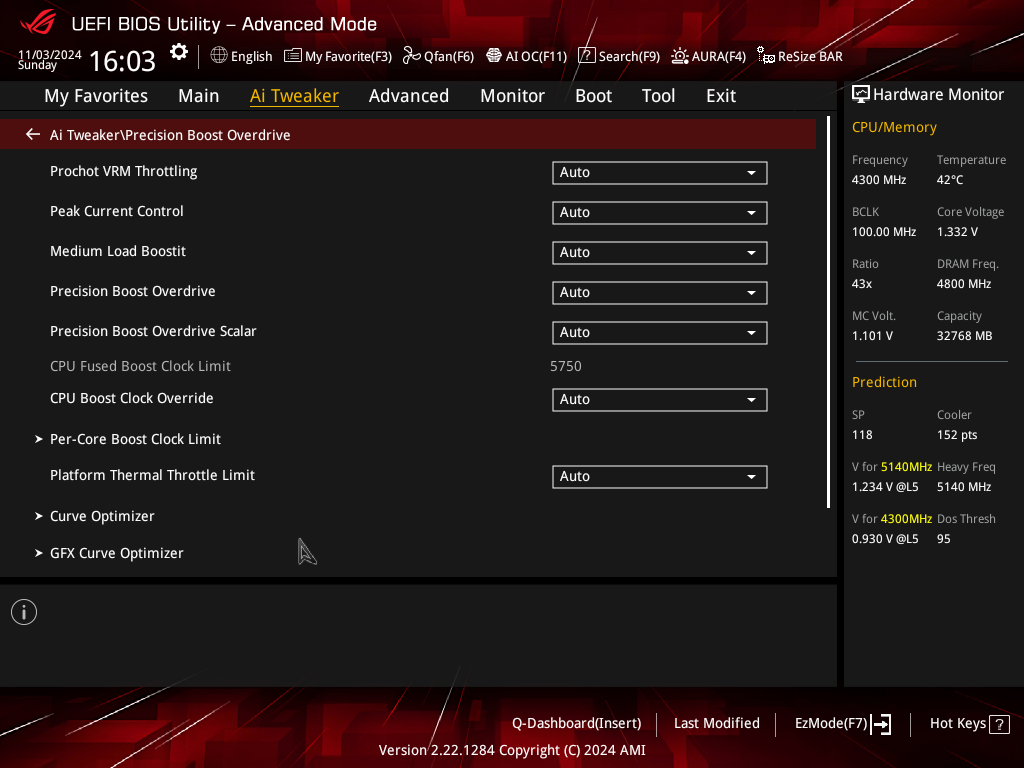Launch Qfan(F6) fan control icon

411,56
